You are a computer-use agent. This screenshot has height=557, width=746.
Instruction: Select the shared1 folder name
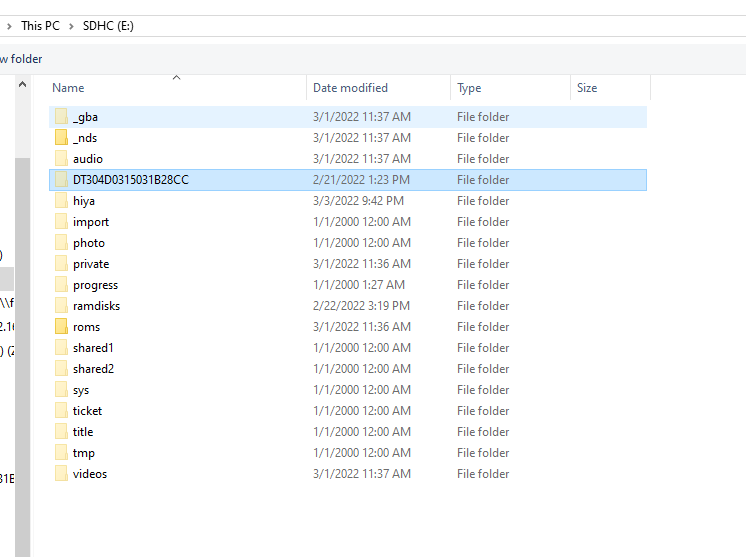pos(93,348)
